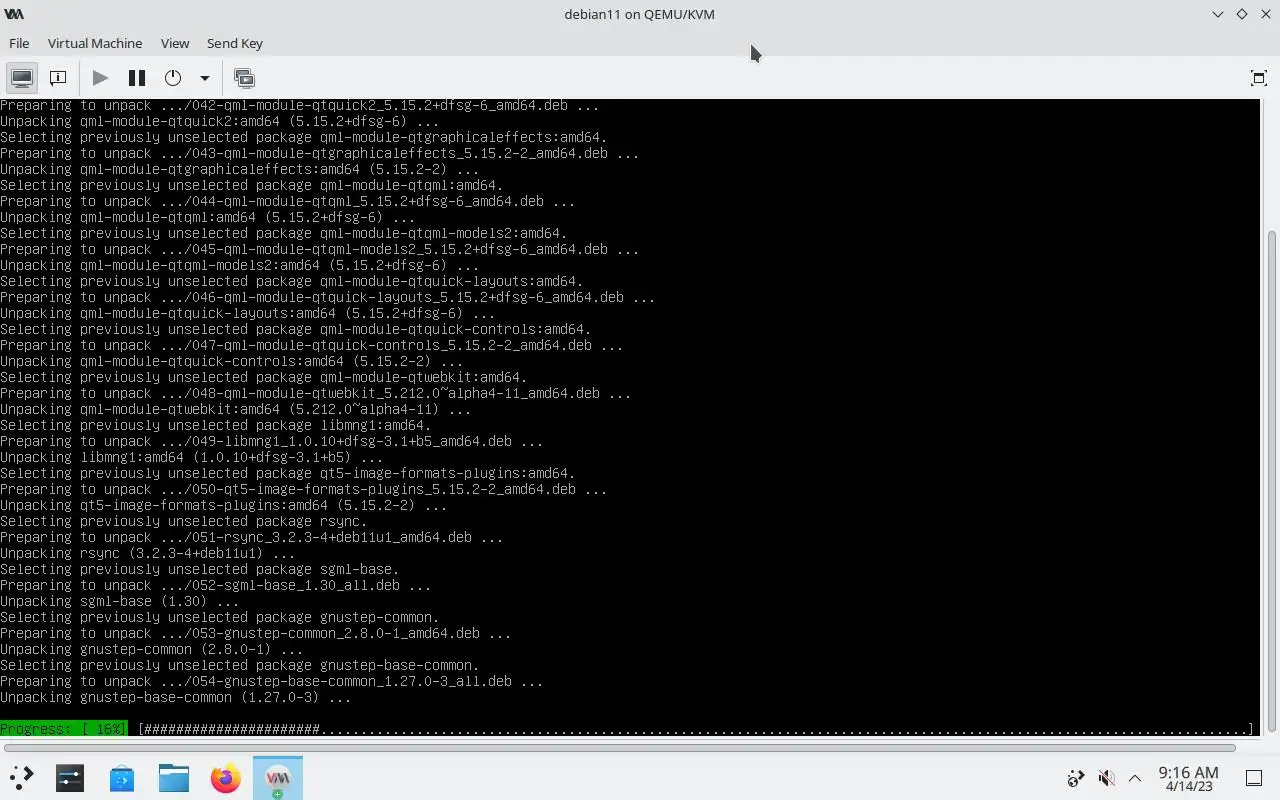1280x800 pixels.
Task: Toggle the muted volume tray icon
Action: 1106,778
